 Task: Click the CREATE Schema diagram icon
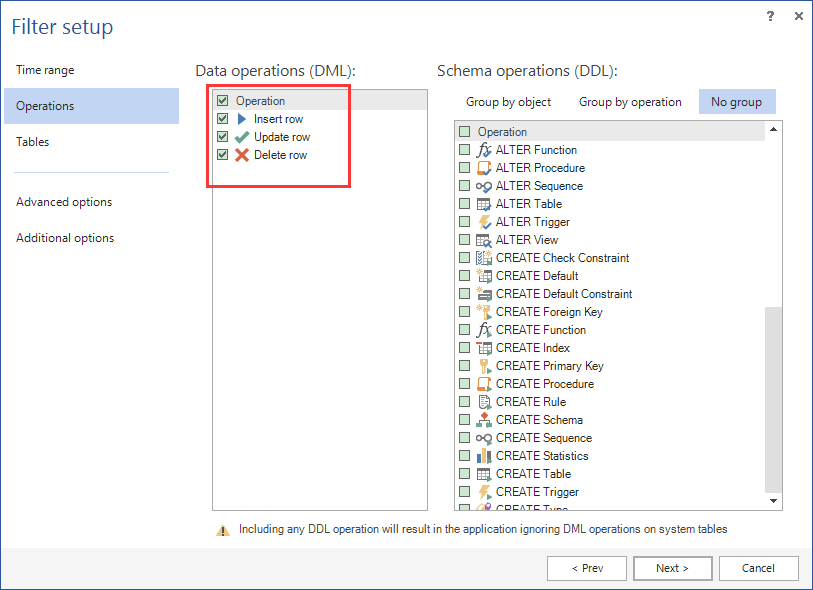click(x=484, y=420)
